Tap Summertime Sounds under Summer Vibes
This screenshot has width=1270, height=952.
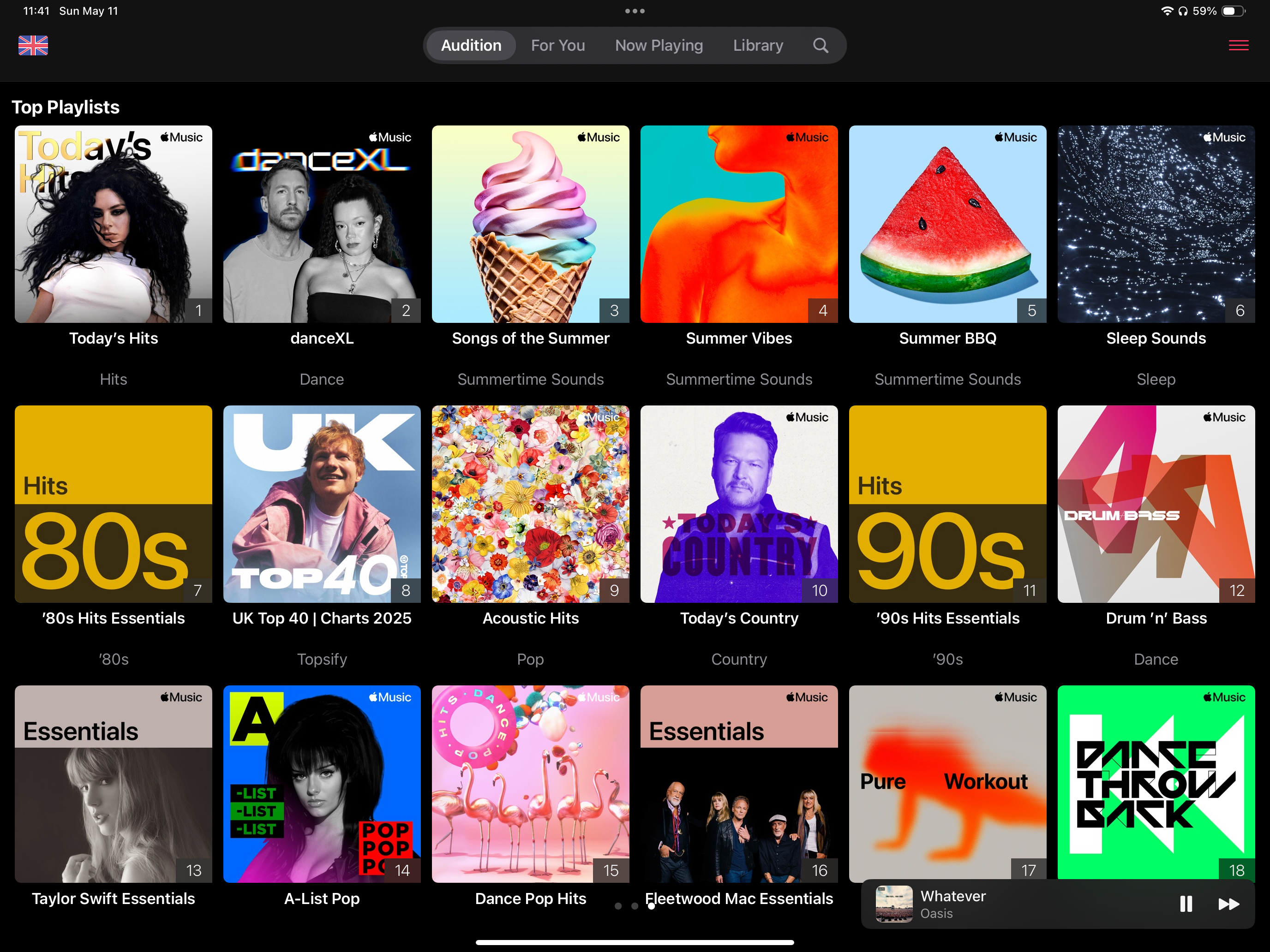(x=739, y=379)
